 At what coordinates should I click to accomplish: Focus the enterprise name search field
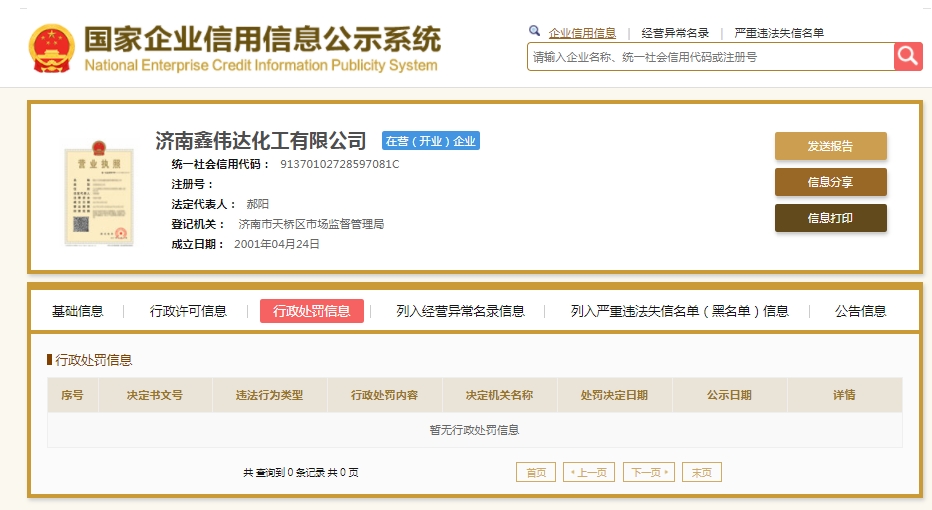(x=710, y=56)
